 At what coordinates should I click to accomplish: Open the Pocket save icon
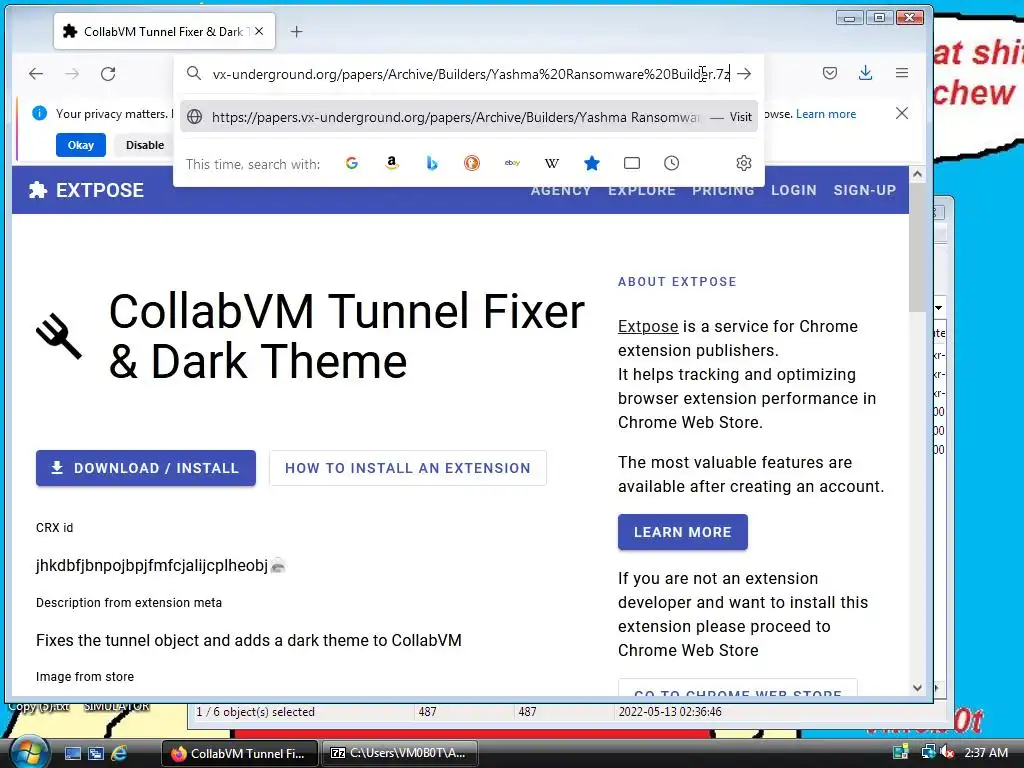coord(829,73)
